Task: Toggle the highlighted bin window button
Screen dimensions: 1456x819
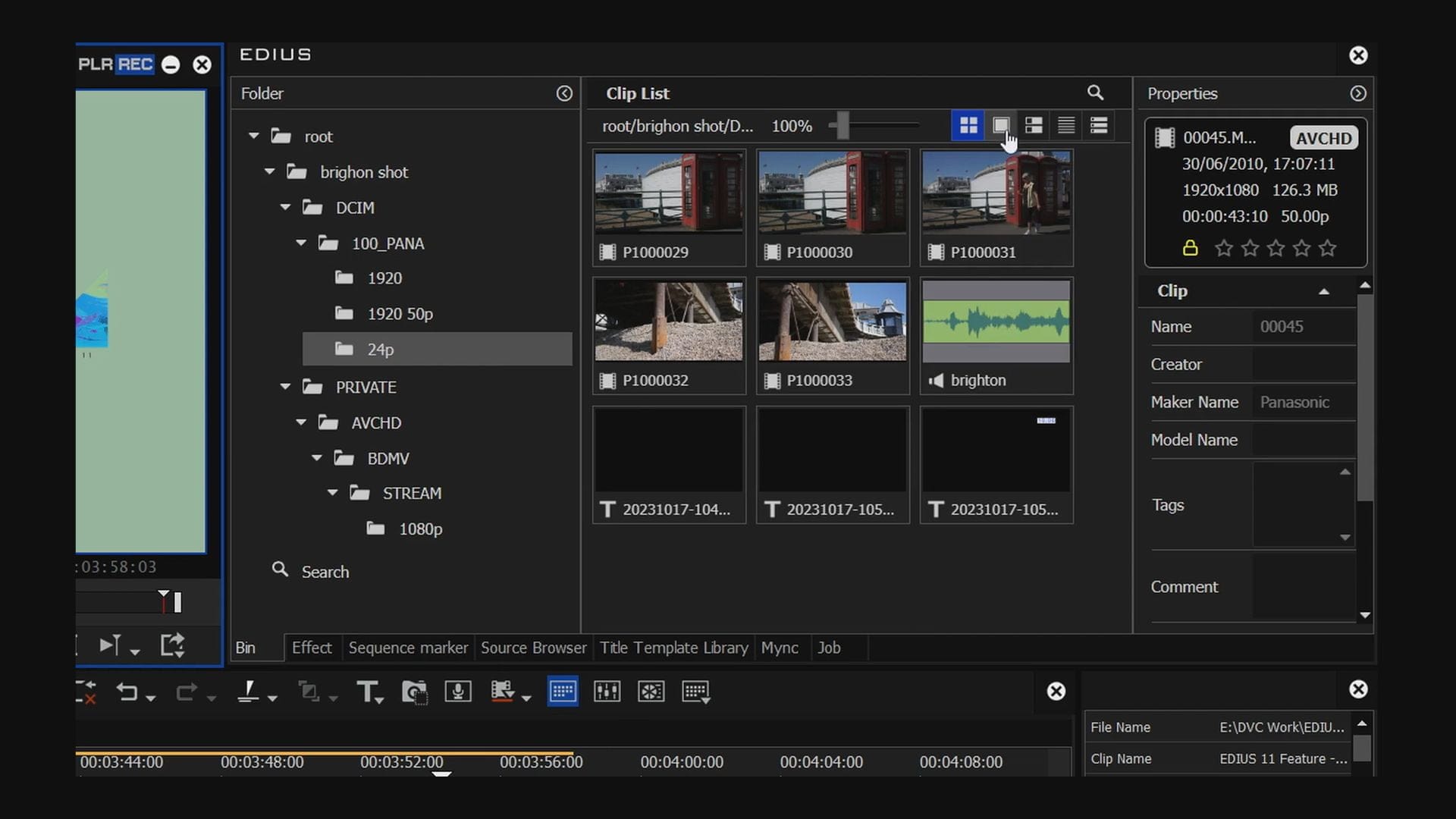Action: pos(563,692)
